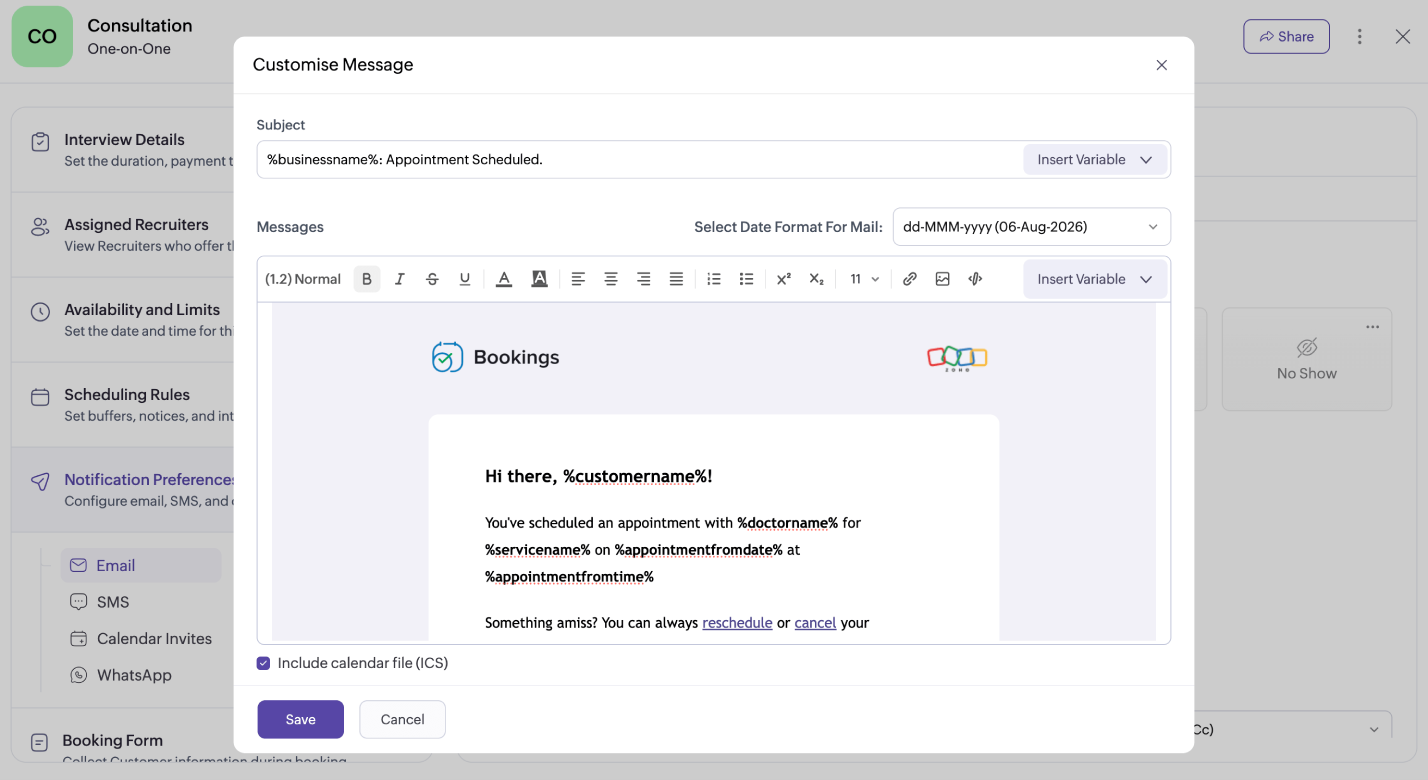
Task: Open the Interview Details section
Action: [122, 149]
